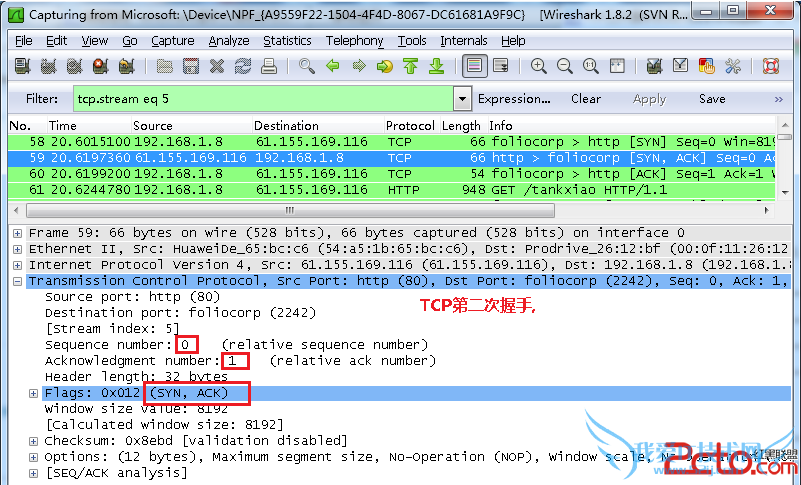The image size is (801, 485).
Task: Expand the SEQ/ACK analysis node
Action: coord(33,473)
